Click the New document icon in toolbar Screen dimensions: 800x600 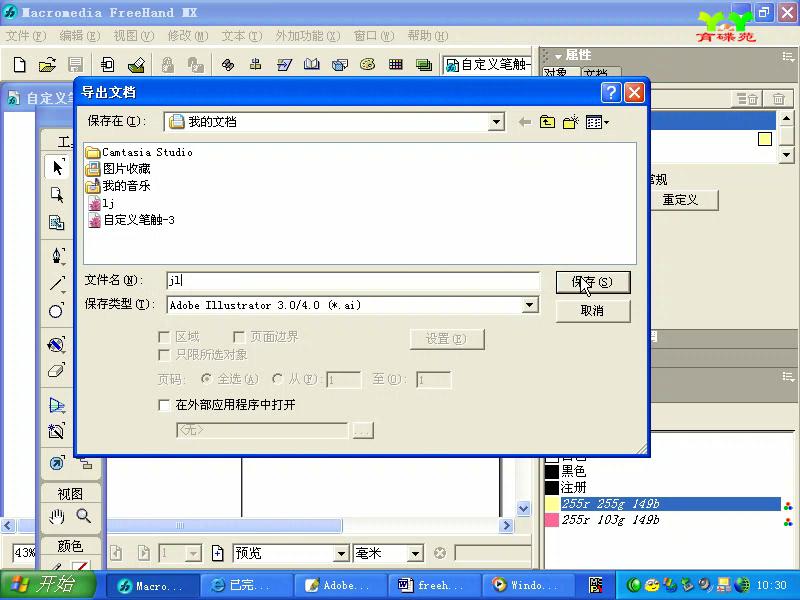[19, 65]
